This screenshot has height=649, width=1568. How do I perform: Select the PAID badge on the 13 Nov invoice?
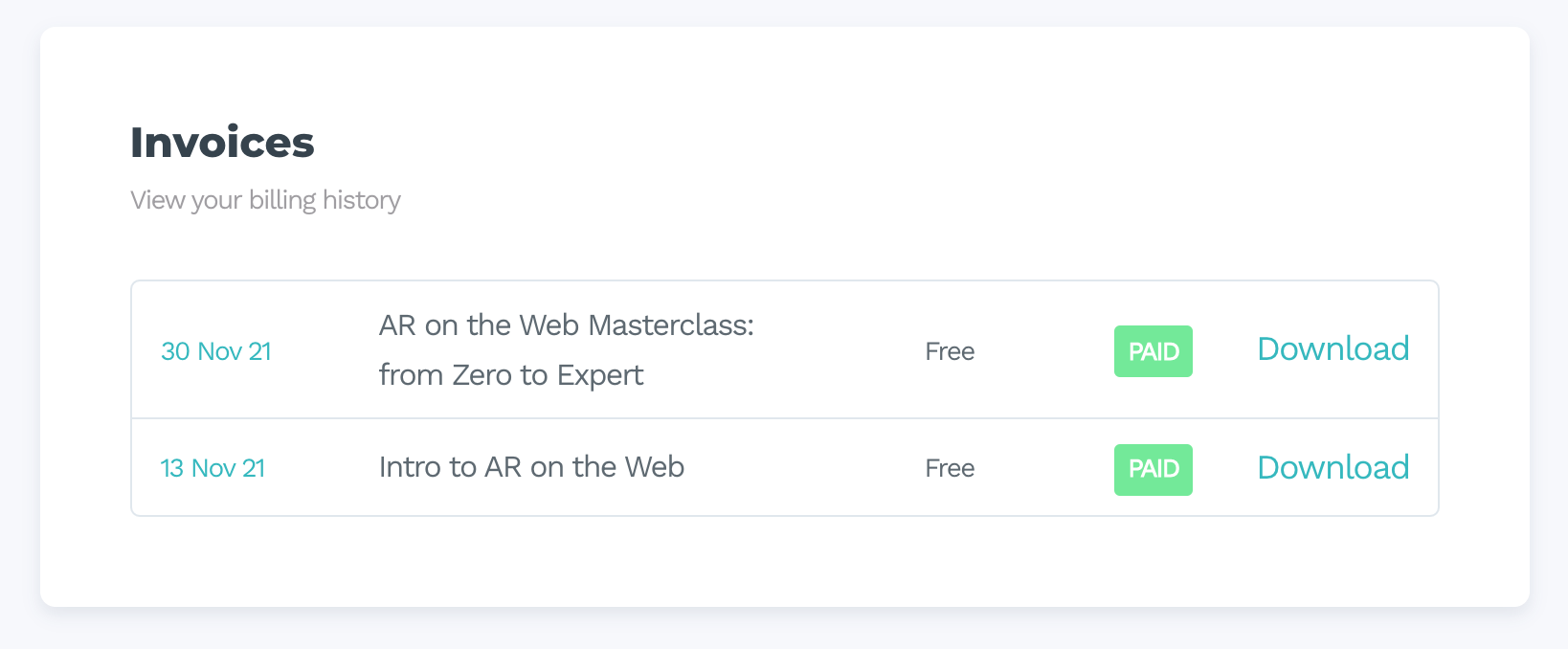(1153, 469)
